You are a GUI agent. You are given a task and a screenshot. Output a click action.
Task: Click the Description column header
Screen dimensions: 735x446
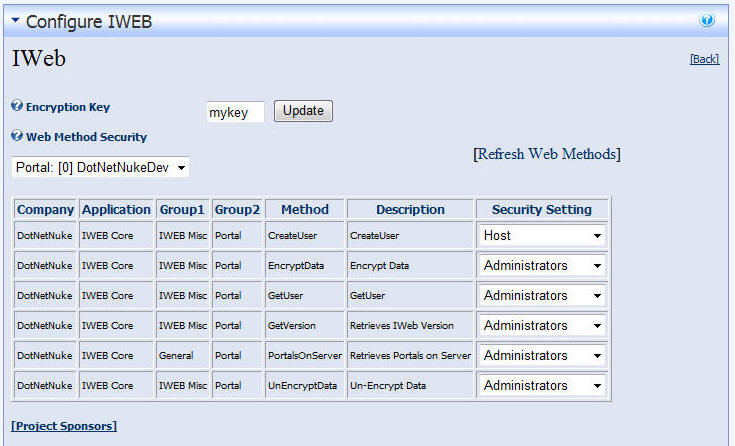tap(410, 210)
